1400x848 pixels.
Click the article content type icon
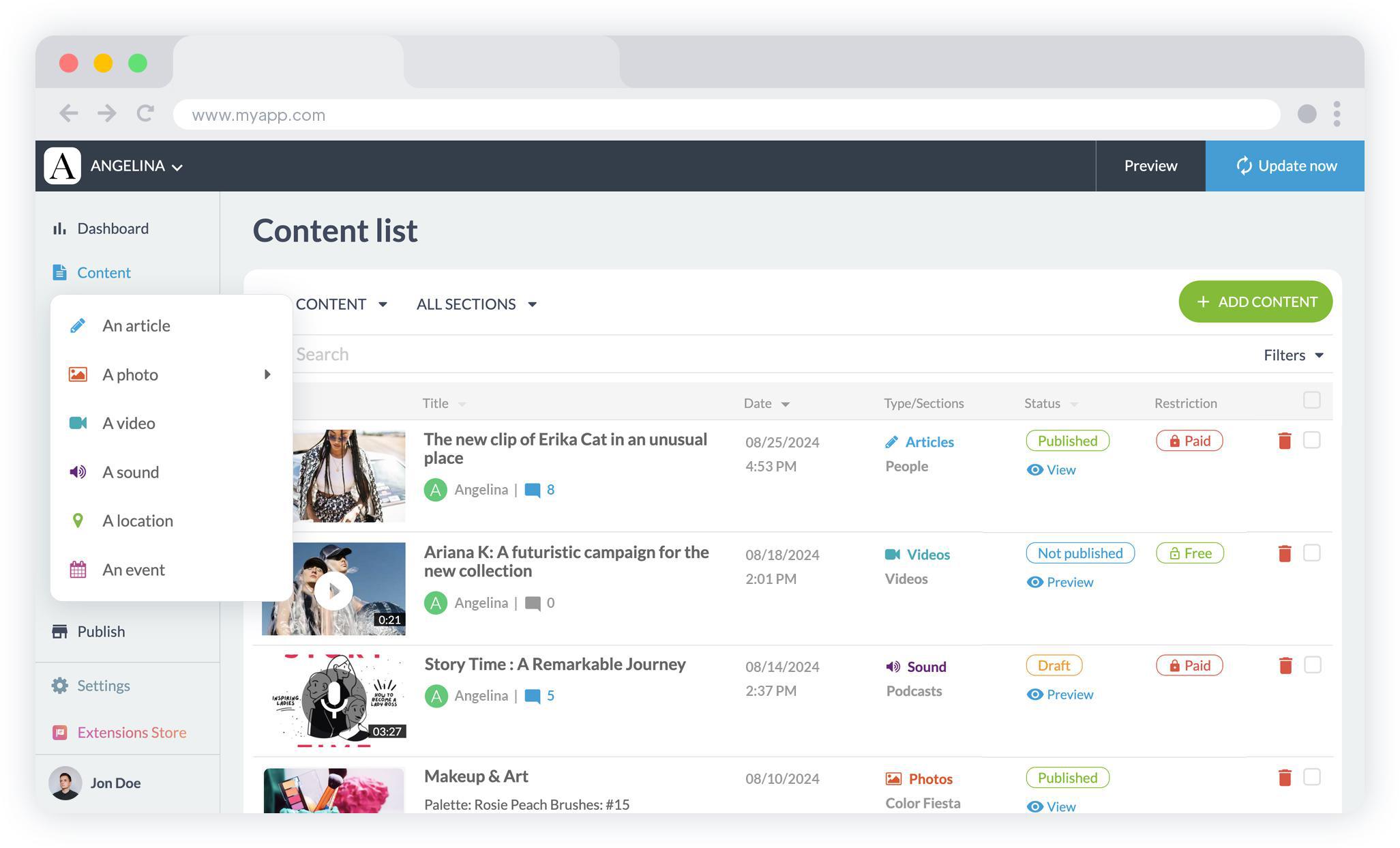coord(78,325)
